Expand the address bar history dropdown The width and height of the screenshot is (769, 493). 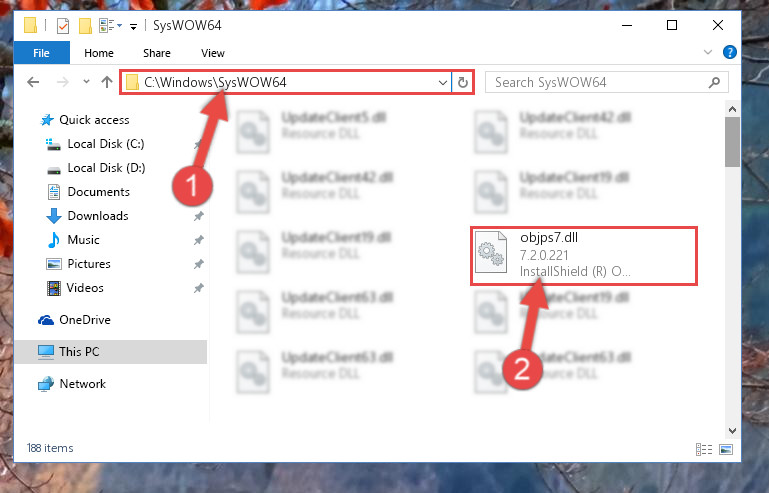coord(443,82)
